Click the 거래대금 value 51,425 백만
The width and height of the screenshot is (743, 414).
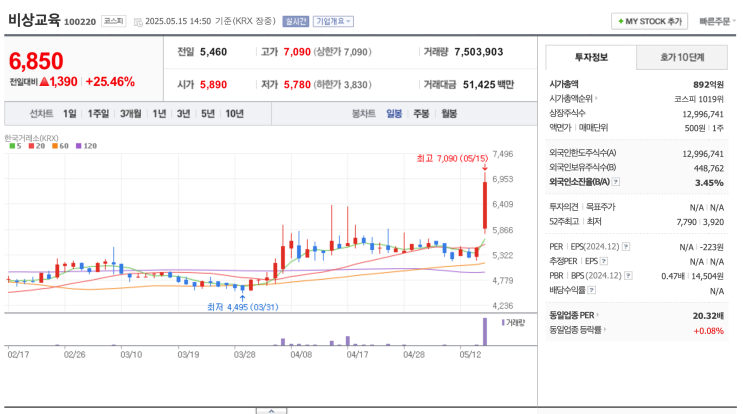pos(488,84)
